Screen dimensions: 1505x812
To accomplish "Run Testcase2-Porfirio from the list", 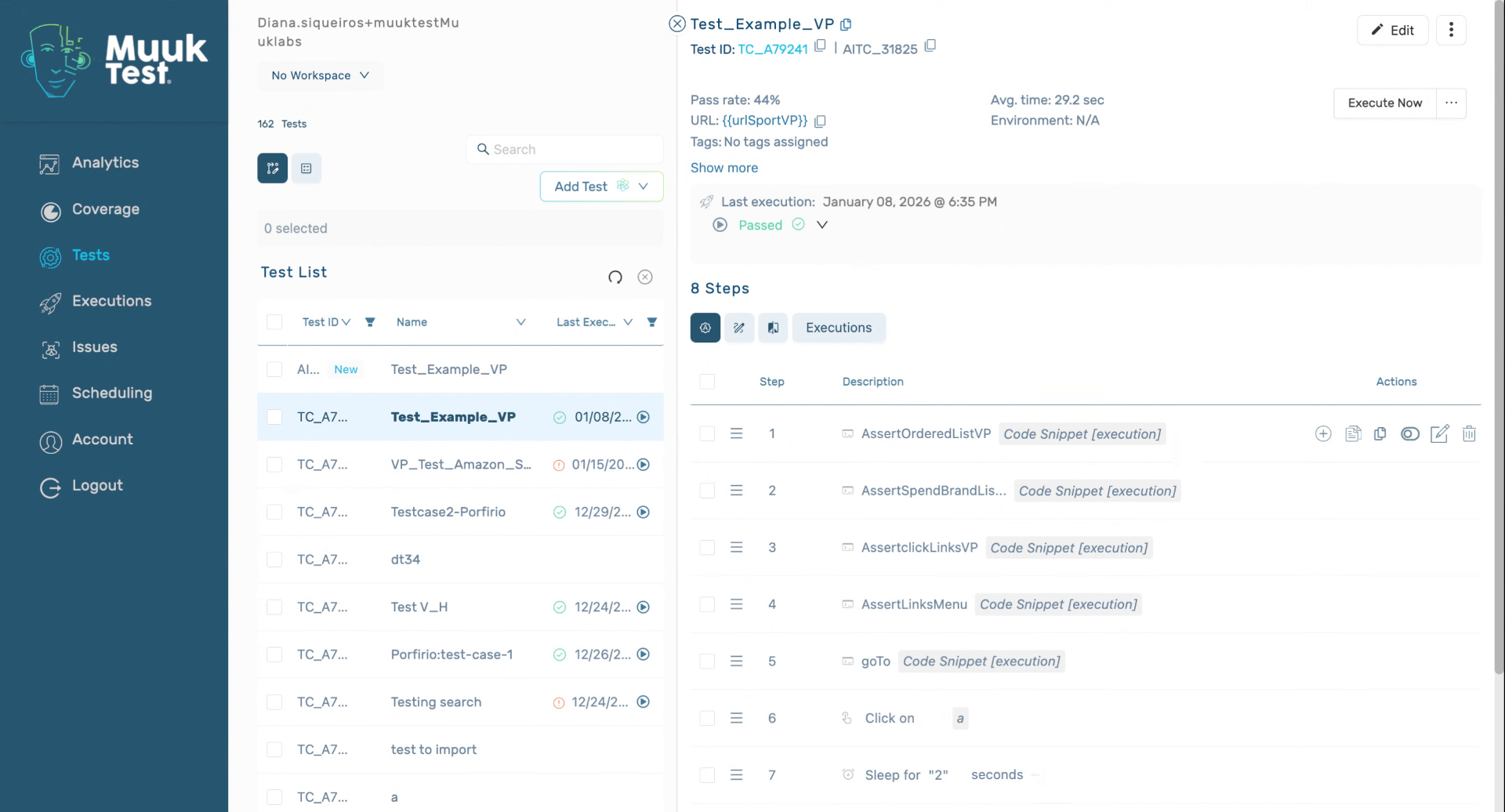I will tap(644, 512).
